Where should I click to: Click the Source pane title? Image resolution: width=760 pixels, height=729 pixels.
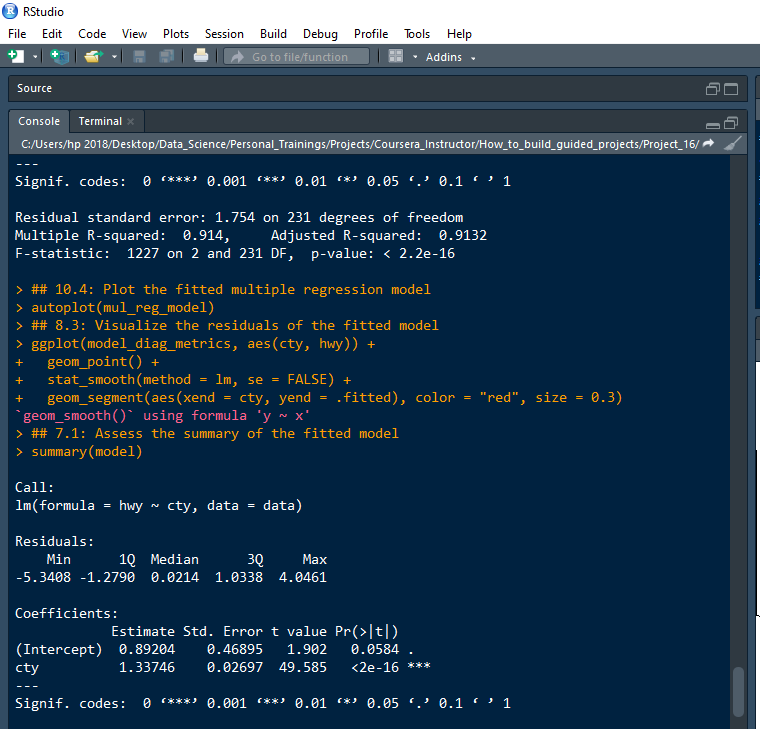(34, 88)
